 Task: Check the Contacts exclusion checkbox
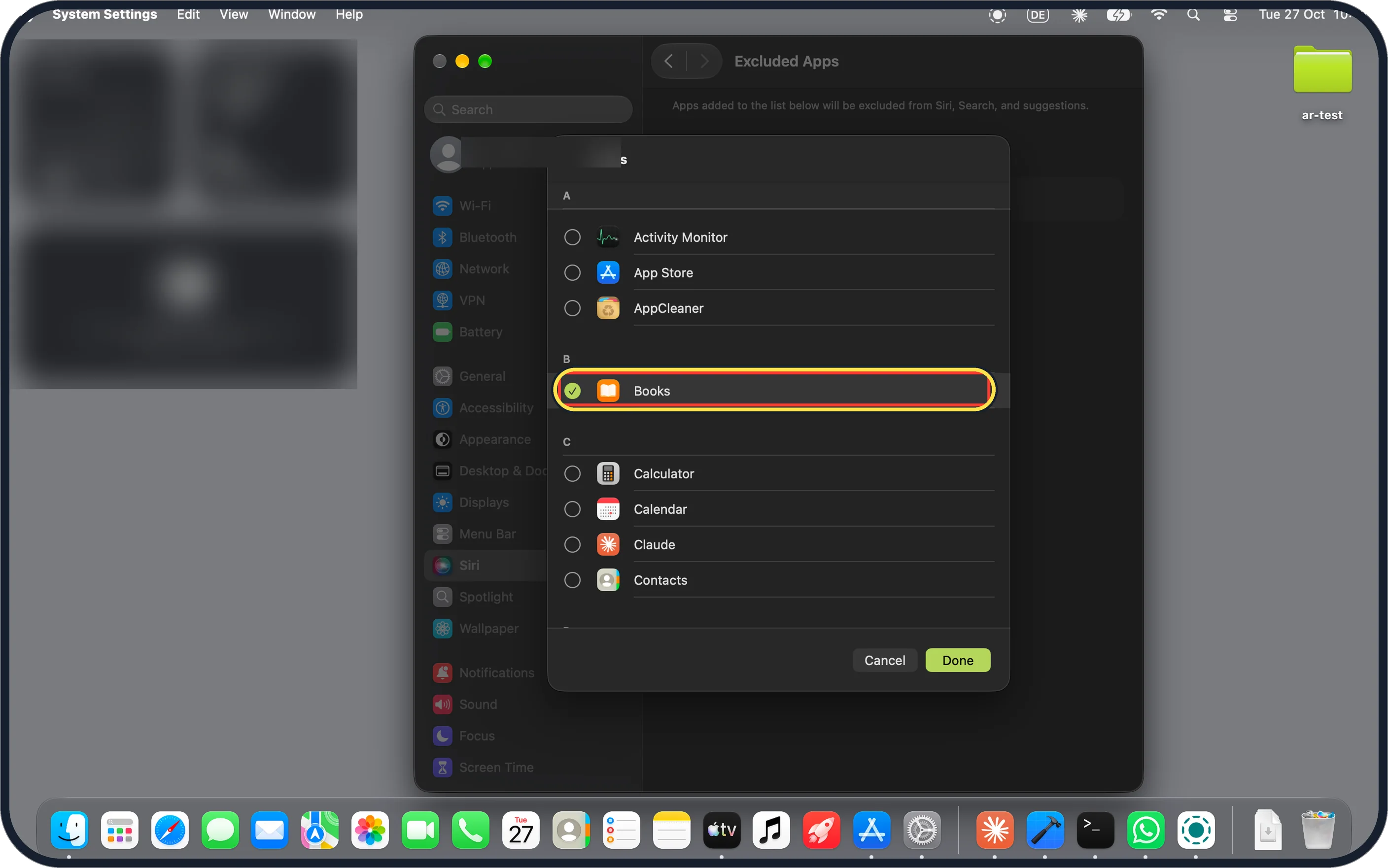coord(572,580)
